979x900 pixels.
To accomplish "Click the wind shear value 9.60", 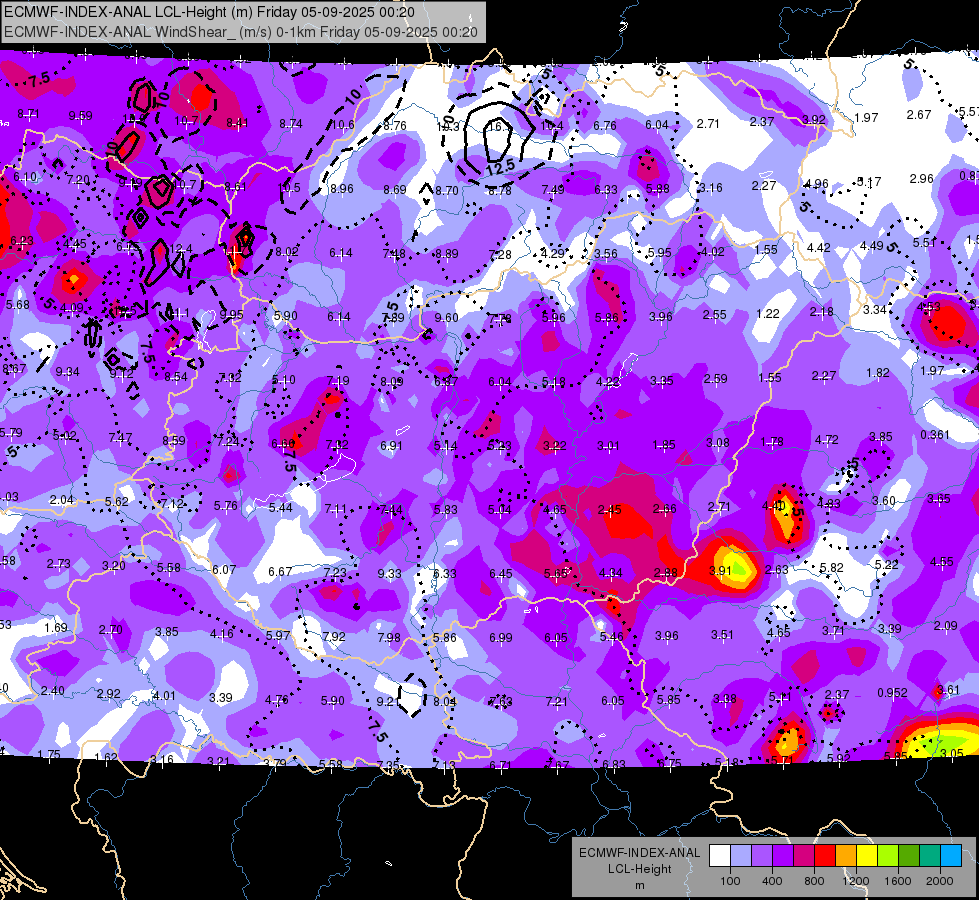I will tap(446, 317).
